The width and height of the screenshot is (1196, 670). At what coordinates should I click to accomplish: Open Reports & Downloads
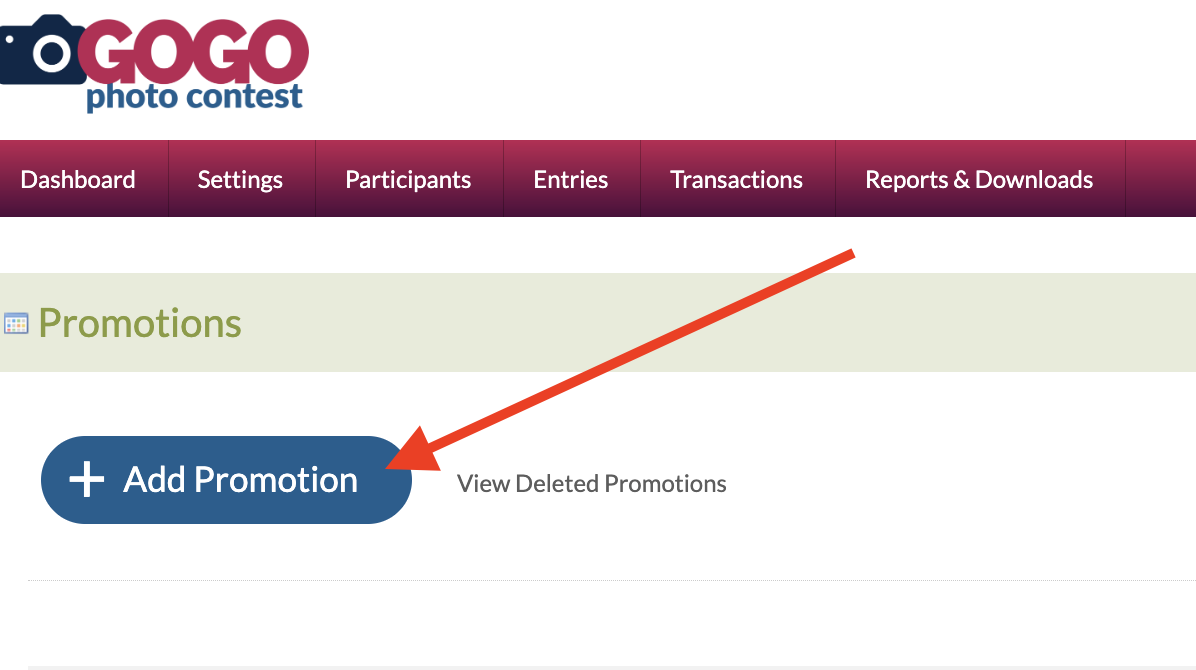pyautogui.click(x=979, y=179)
